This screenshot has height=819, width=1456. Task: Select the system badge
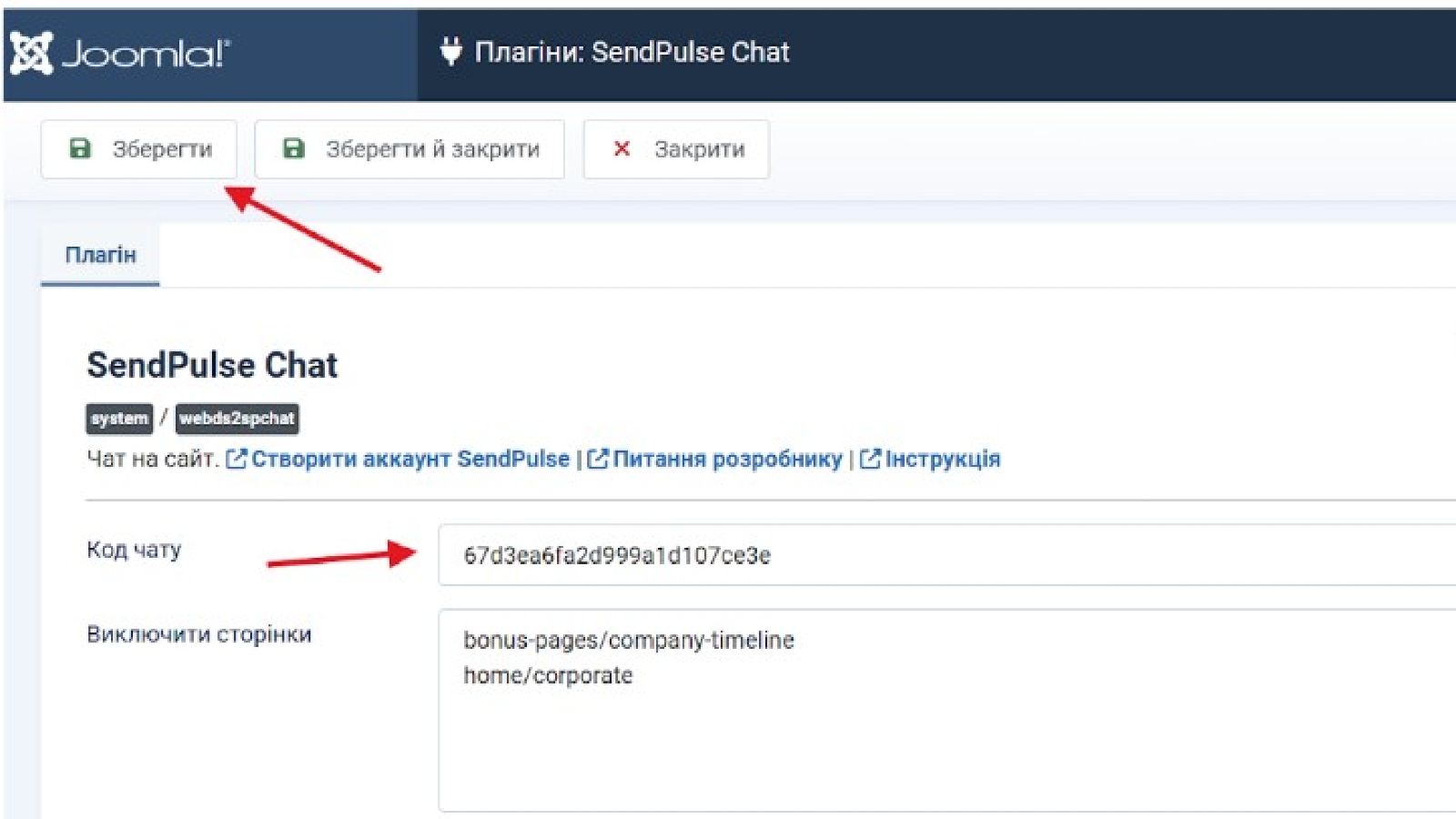click(x=117, y=420)
